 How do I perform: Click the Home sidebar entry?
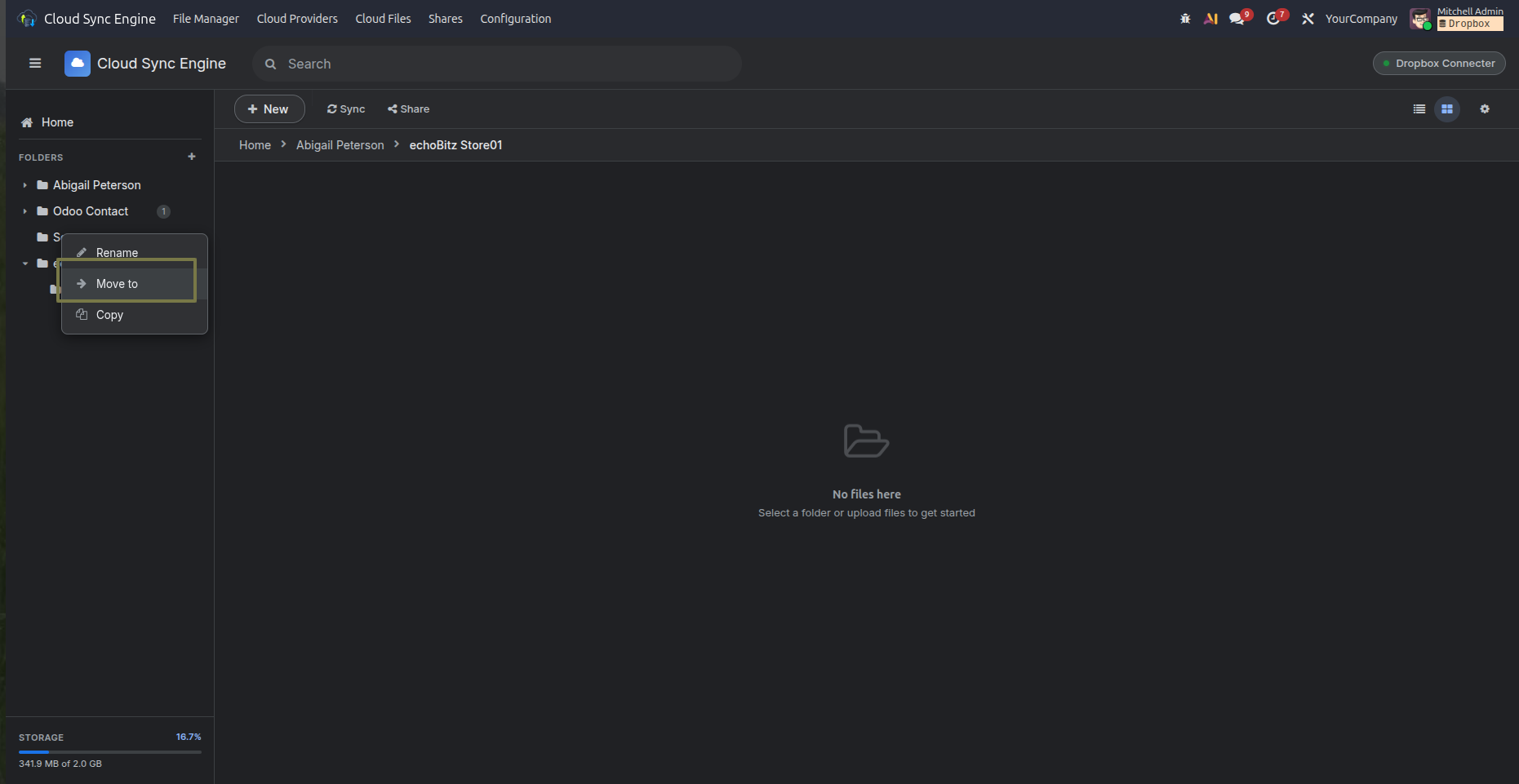tap(57, 122)
